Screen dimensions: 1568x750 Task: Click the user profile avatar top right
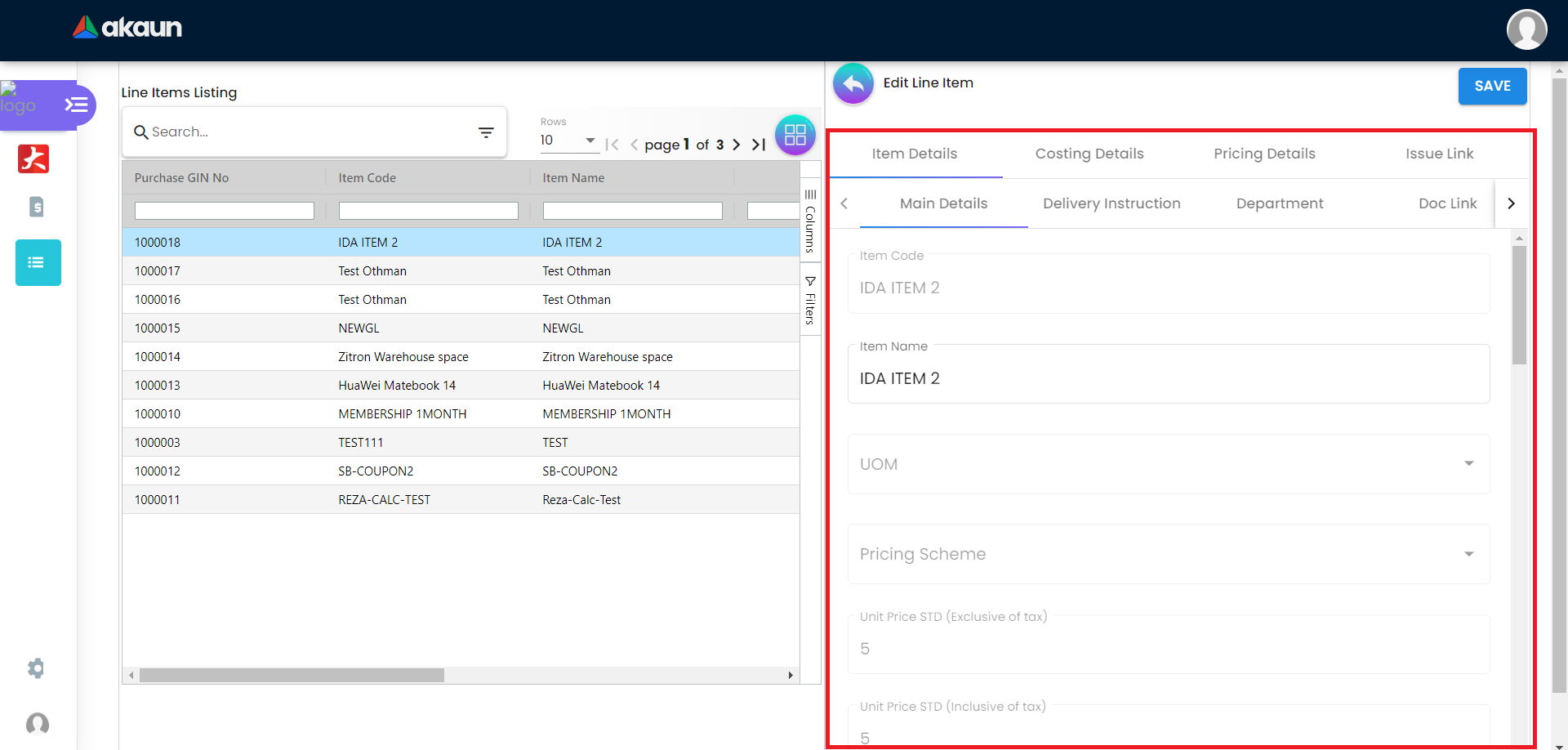coord(1526,30)
